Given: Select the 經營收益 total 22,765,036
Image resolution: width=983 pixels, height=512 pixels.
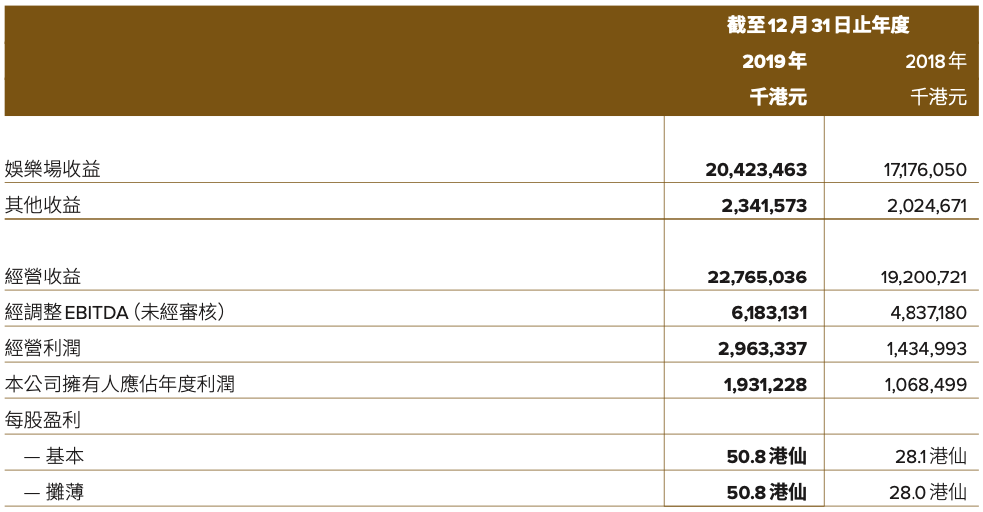Looking at the screenshot, I should 756,277.
